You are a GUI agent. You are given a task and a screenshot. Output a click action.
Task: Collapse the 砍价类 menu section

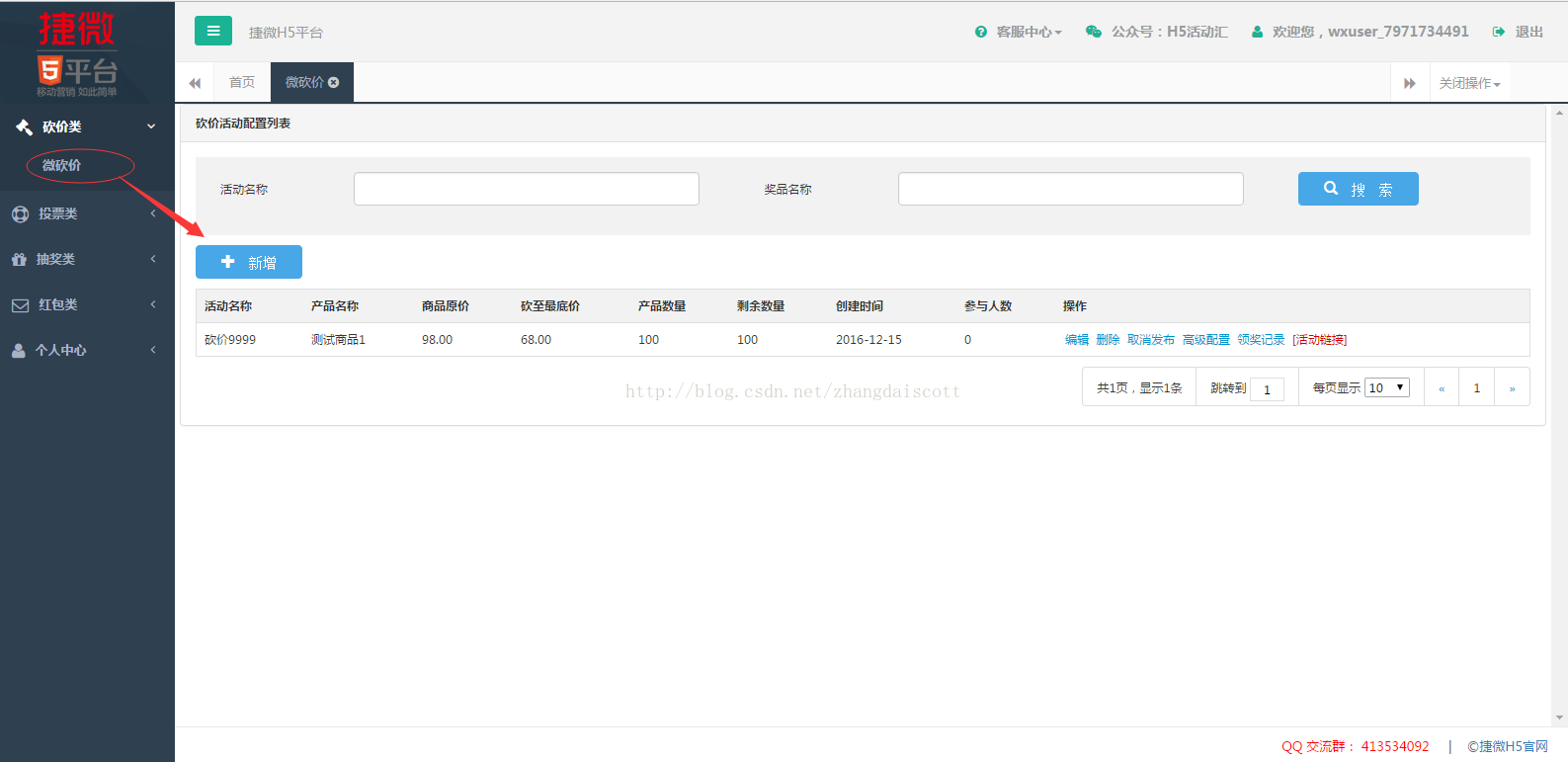pyautogui.click(x=151, y=127)
